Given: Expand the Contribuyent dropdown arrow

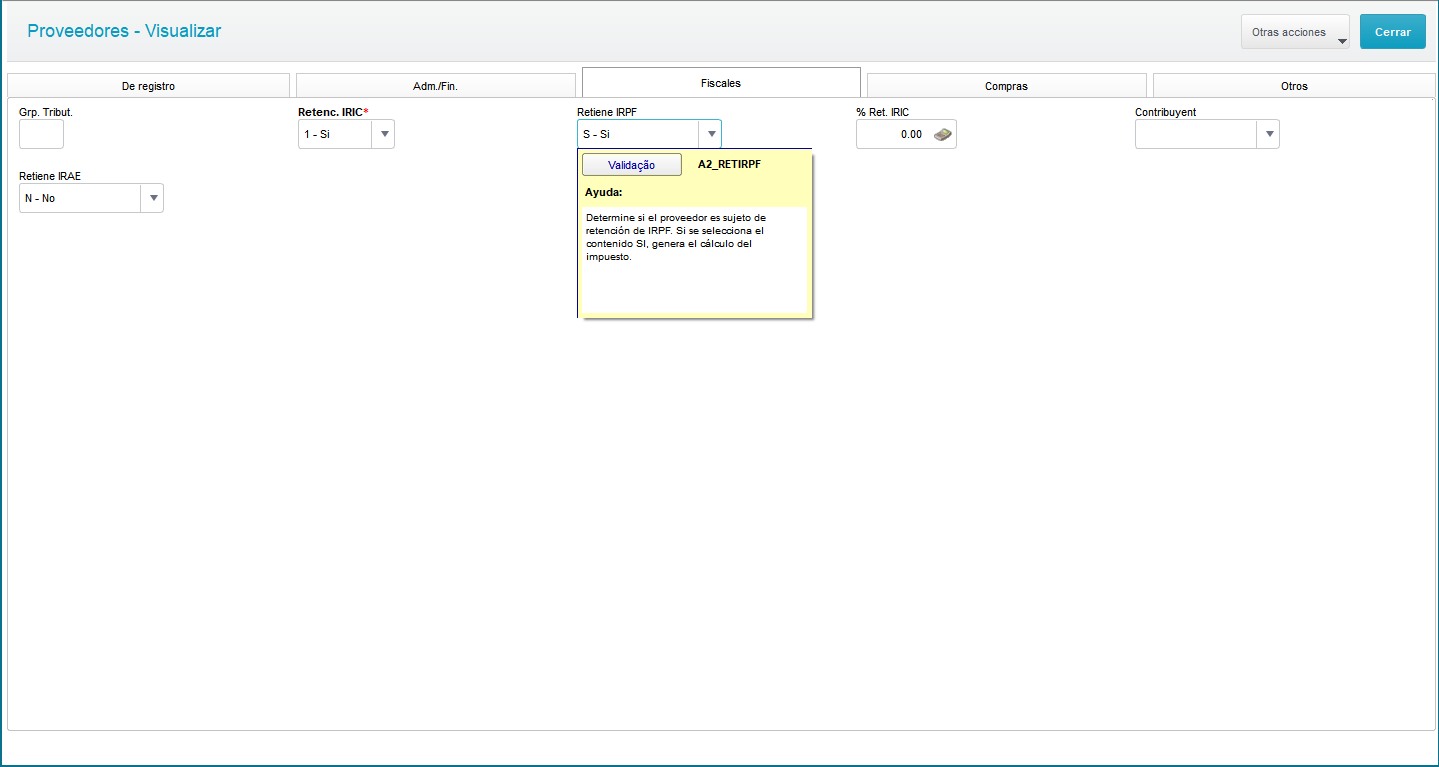Looking at the screenshot, I should (x=1268, y=134).
